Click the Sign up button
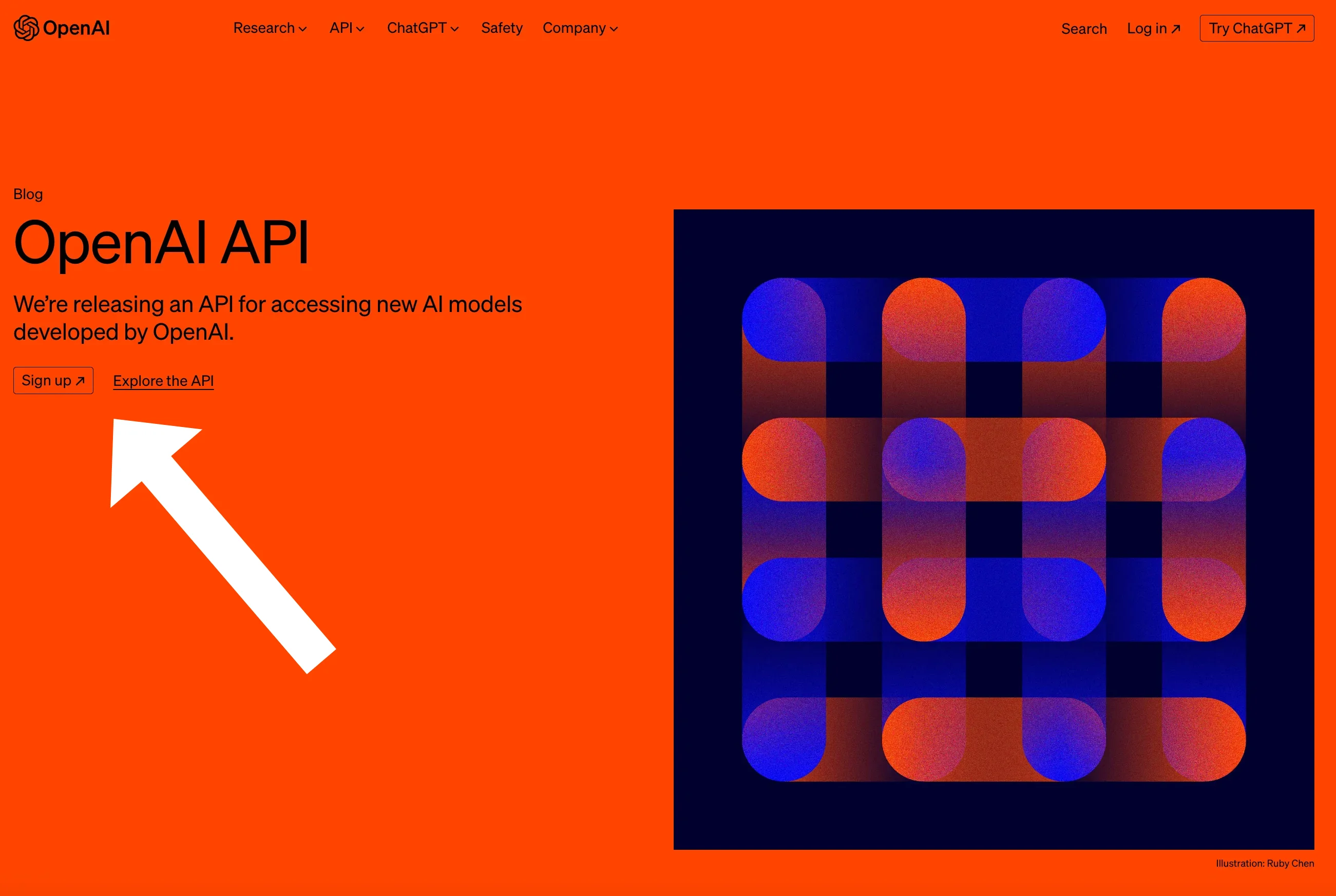1336x896 pixels. 53,380
